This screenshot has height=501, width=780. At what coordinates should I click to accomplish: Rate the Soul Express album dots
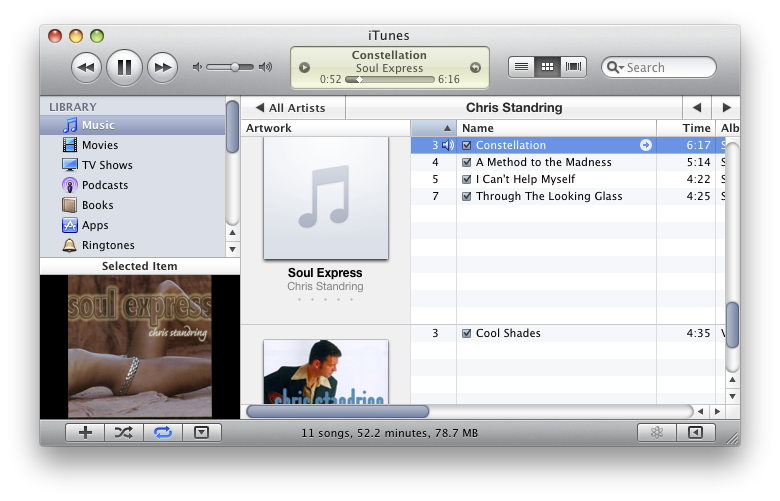click(x=325, y=300)
